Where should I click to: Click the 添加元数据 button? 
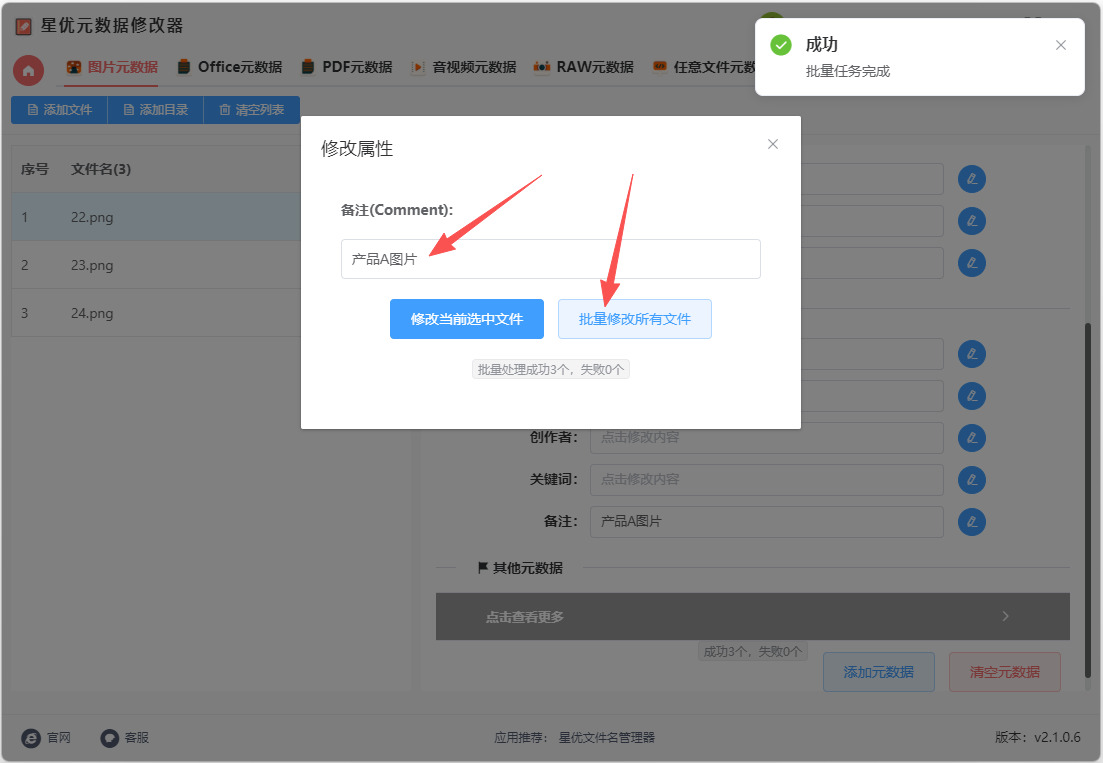[879, 672]
